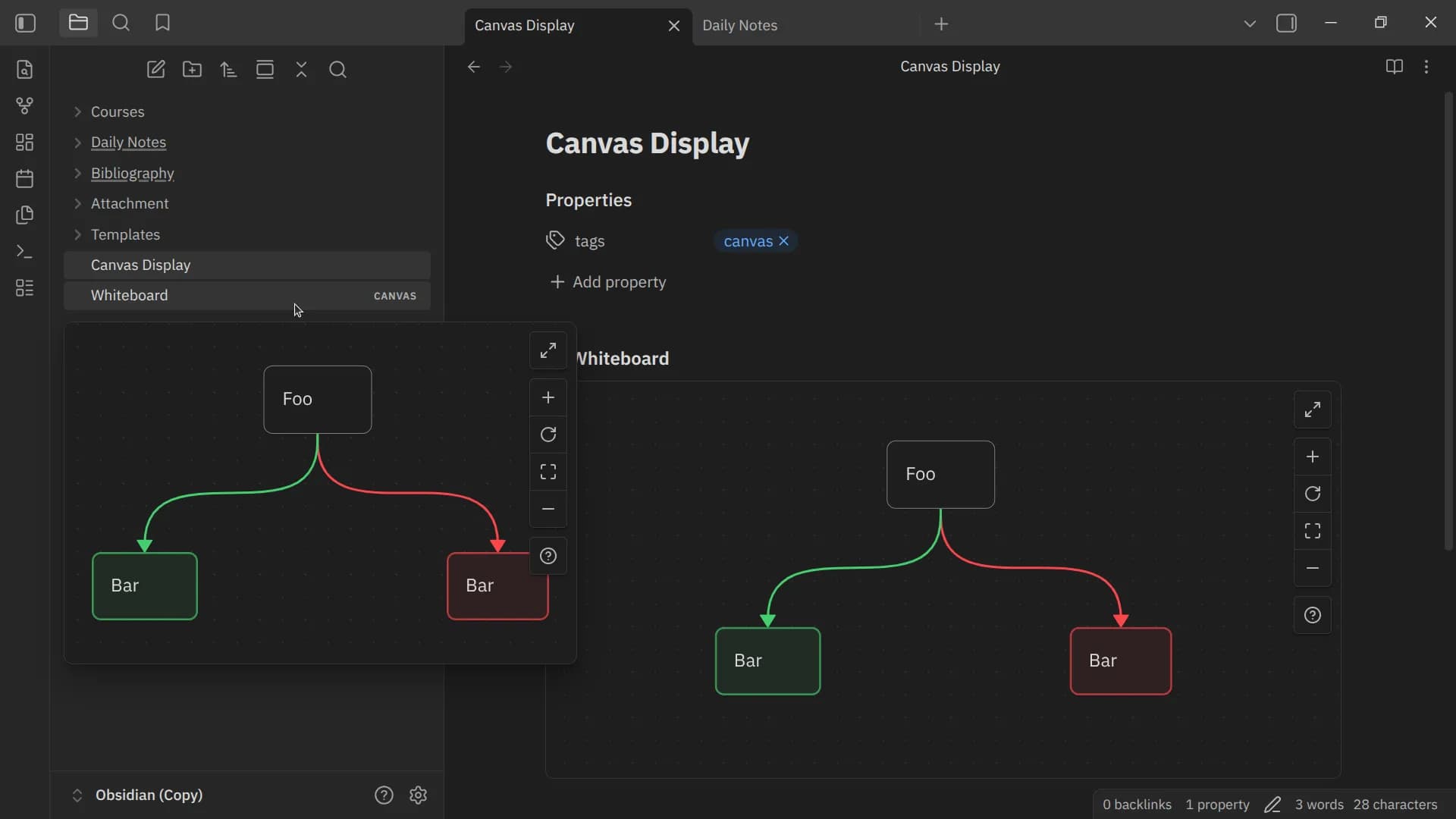Create a new note with pencil icon
This screenshot has width=1456, height=819.
(x=155, y=70)
